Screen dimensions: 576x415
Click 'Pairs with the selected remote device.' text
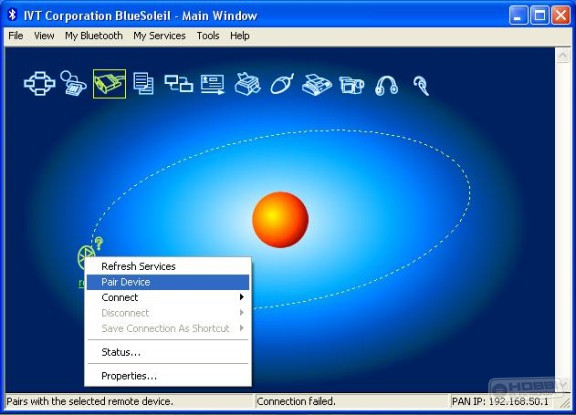click(90, 401)
